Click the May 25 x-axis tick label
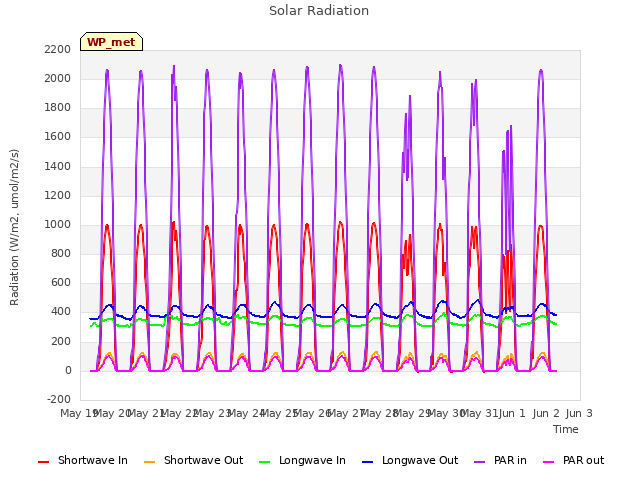The height and width of the screenshot is (480, 640). point(280,413)
